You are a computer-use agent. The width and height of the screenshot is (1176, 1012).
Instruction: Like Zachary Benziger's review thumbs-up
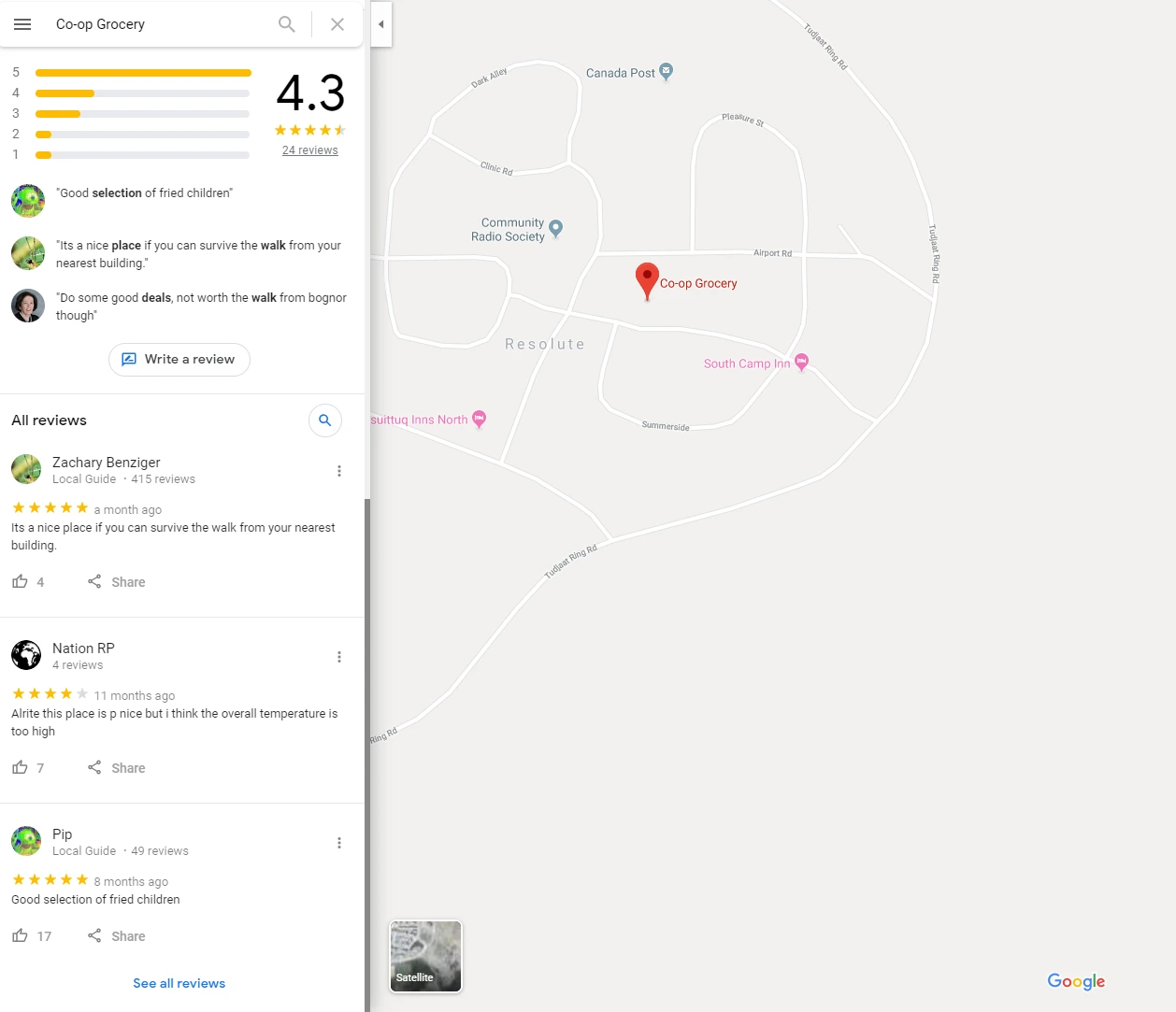pyautogui.click(x=20, y=581)
